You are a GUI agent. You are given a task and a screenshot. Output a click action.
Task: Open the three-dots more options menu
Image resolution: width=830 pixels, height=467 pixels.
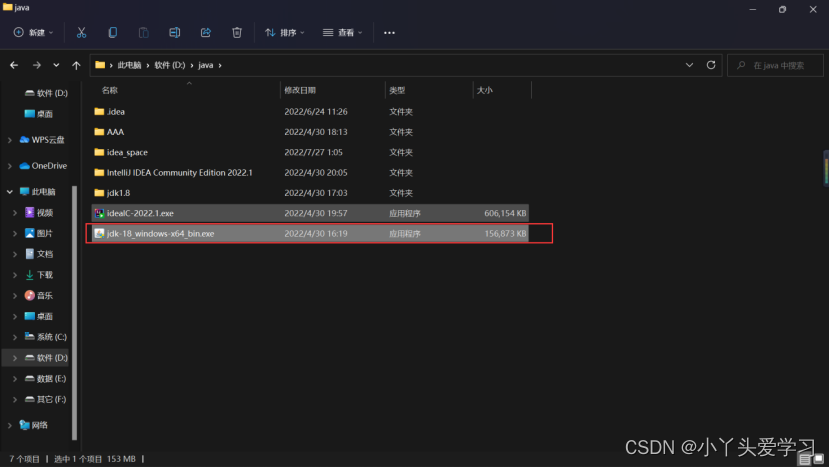pyautogui.click(x=389, y=33)
